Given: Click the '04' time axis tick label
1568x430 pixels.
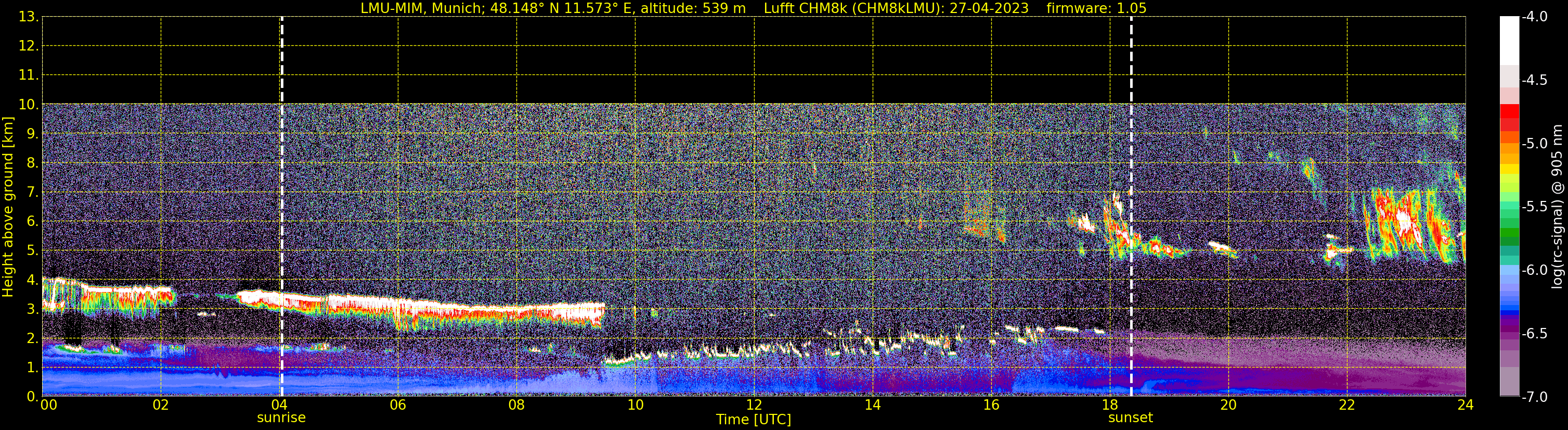Looking at the screenshot, I should 279,405.
